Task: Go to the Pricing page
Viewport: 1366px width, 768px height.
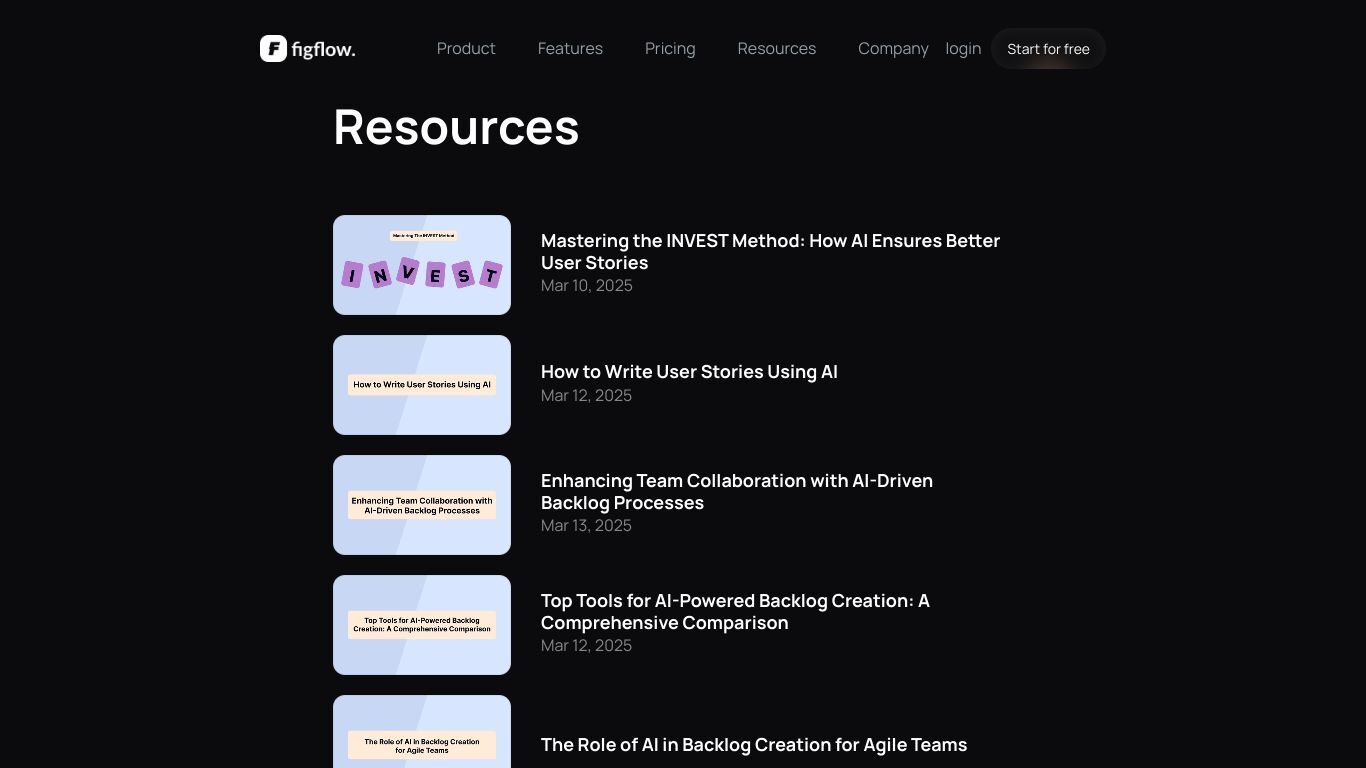Action: [x=670, y=48]
